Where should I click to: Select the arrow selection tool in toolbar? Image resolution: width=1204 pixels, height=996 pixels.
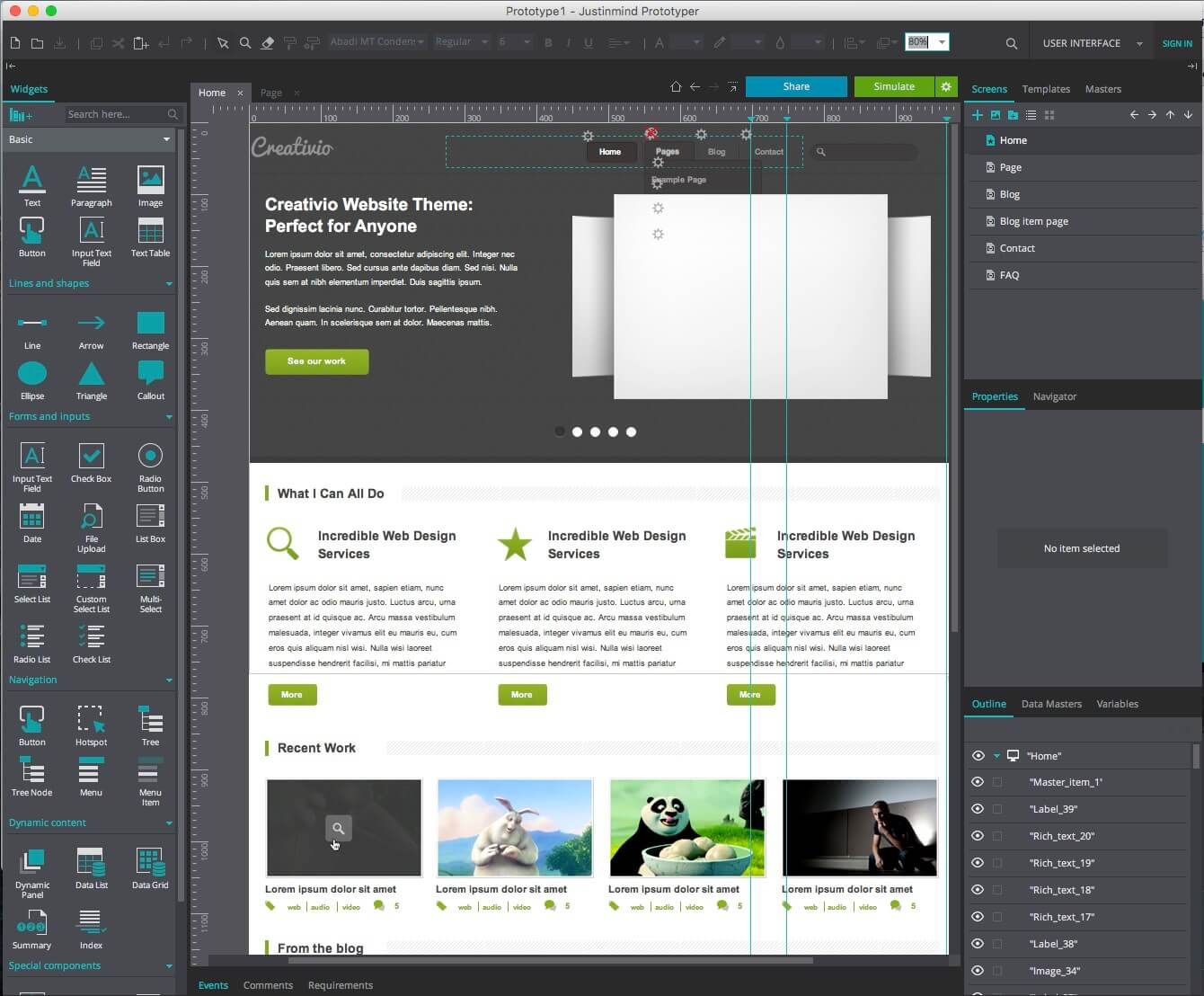(x=223, y=43)
